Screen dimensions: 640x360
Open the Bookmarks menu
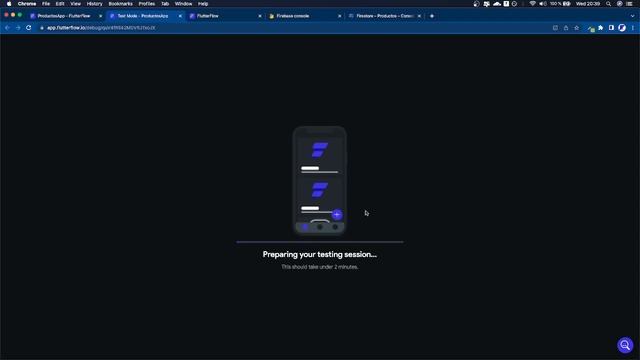(120, 4)
